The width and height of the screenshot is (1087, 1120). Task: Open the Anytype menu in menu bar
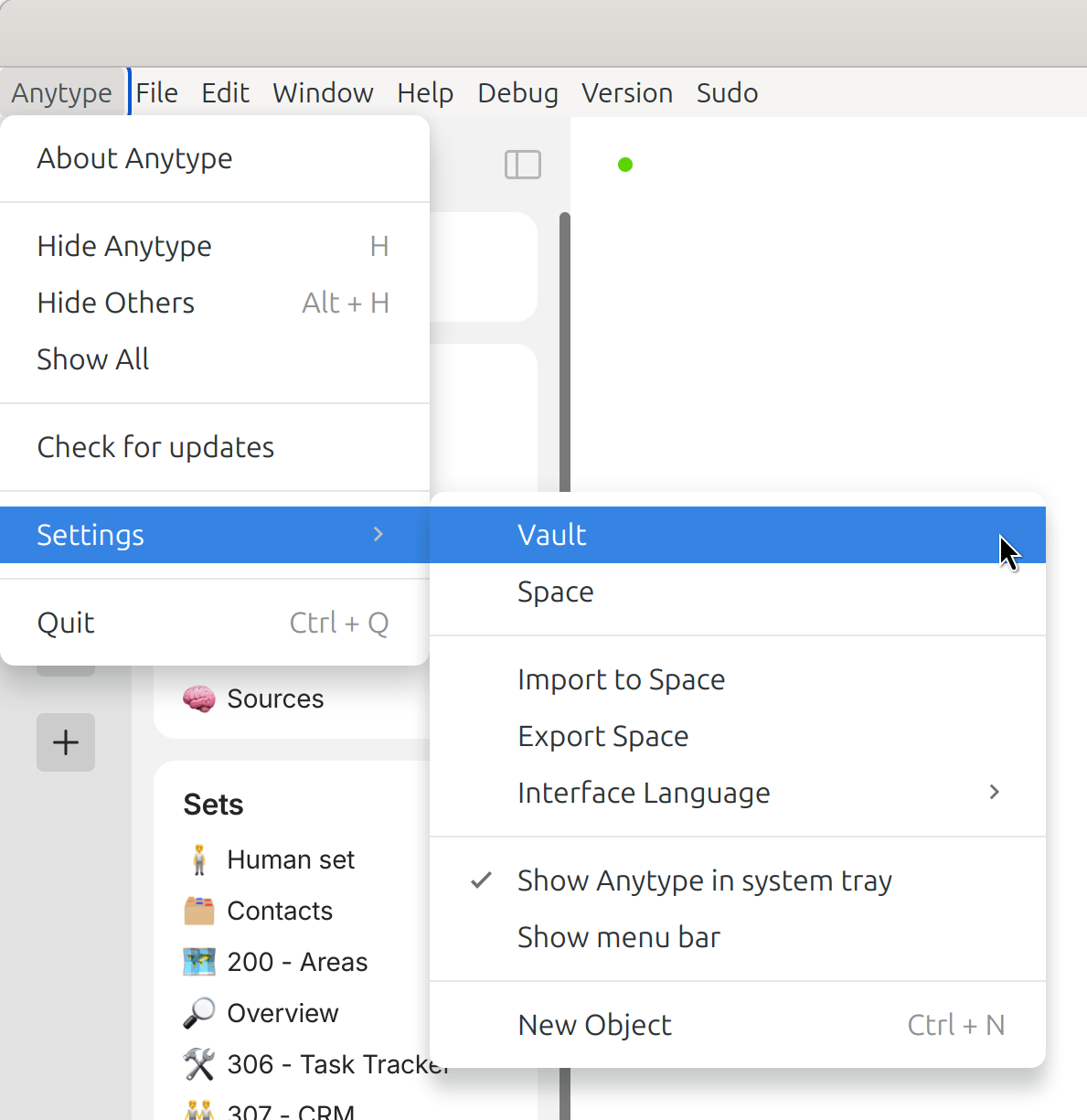62,92
